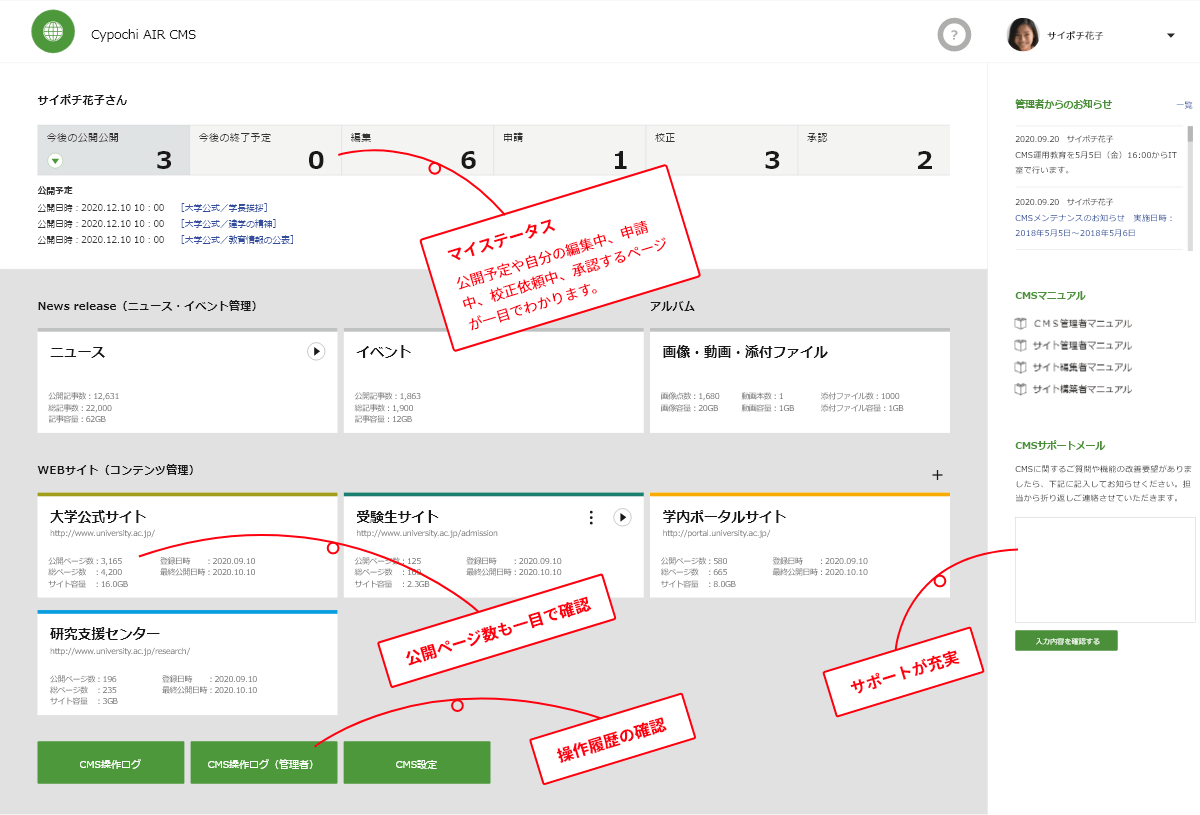Viewport: 1200px width, 815px height.
Task: Open ＣＭＳ管理者マニュアル link
Action: click(1083, 324)
